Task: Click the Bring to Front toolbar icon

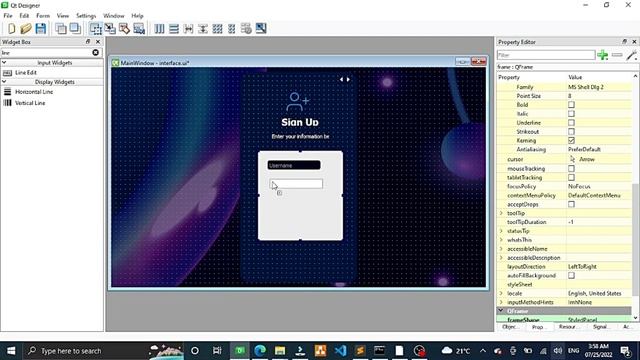Action: 75,29
